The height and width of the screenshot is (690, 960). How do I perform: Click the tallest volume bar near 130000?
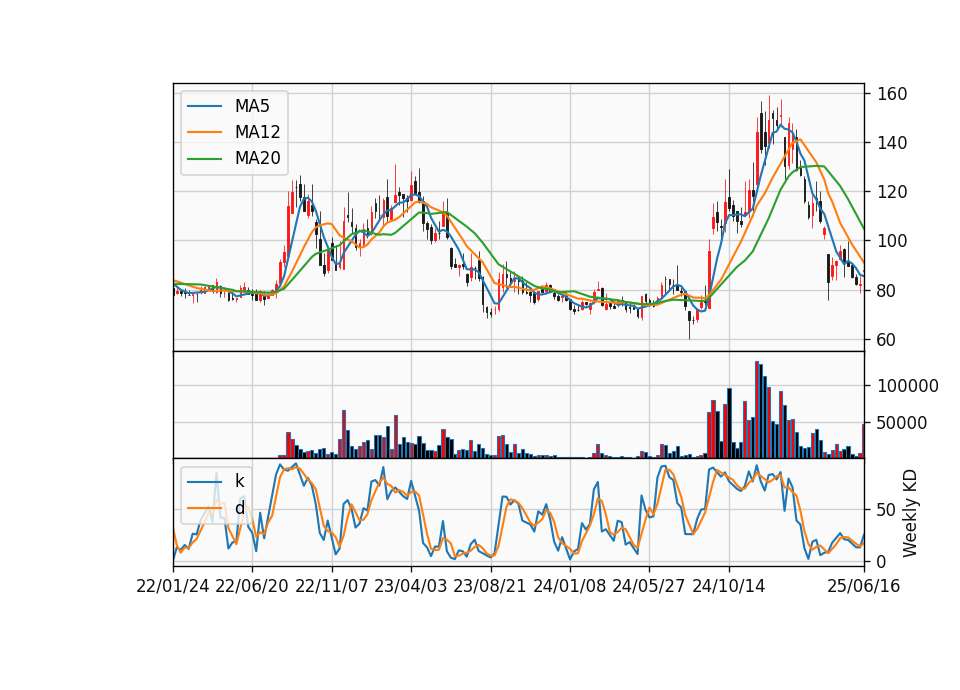tap(757, 410)
